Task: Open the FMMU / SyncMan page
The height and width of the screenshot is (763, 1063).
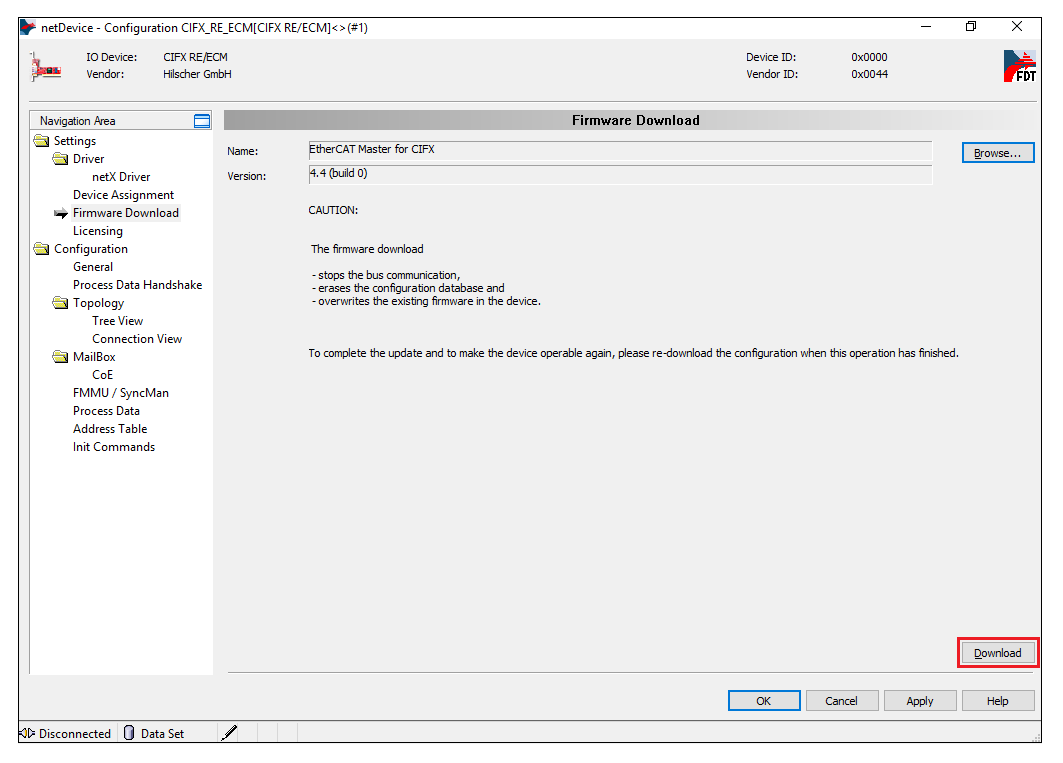Action: point(120,393)
